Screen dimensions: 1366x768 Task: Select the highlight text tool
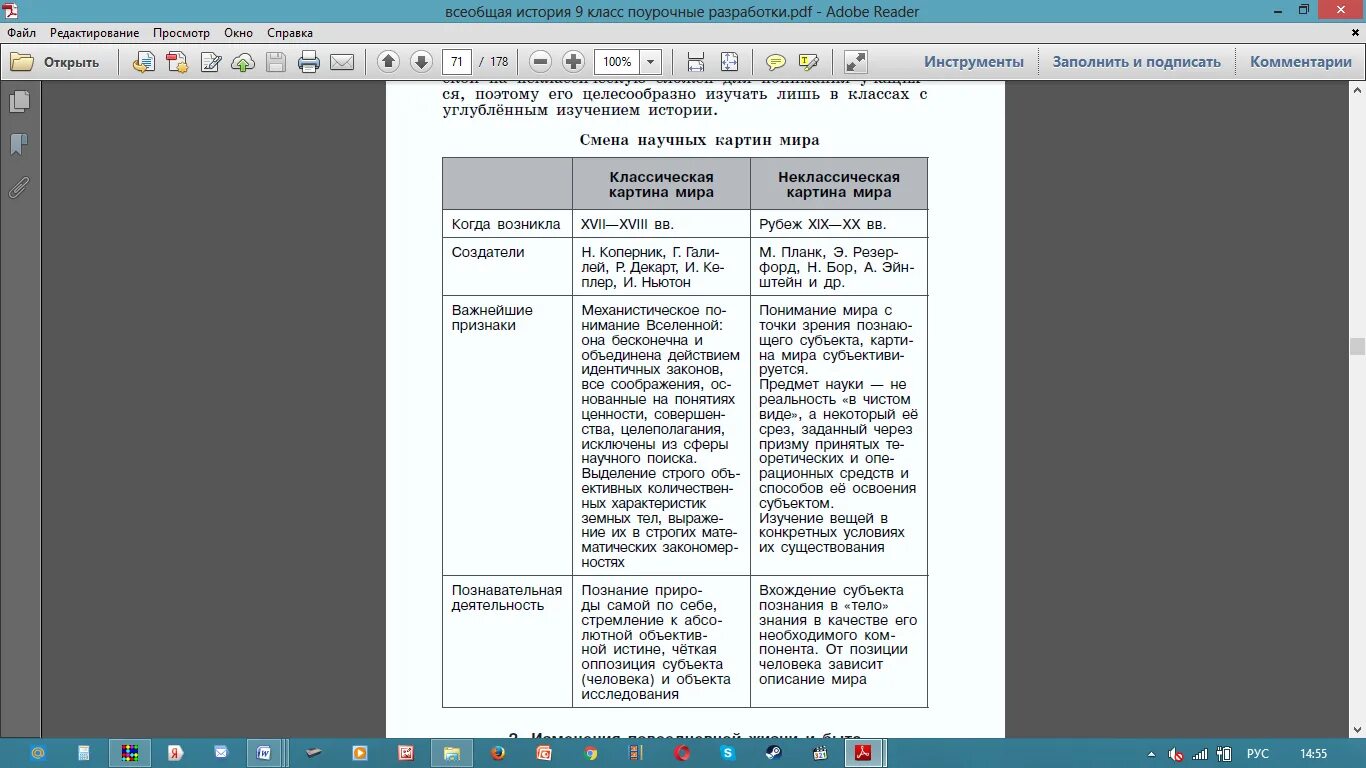pos(808,62)
